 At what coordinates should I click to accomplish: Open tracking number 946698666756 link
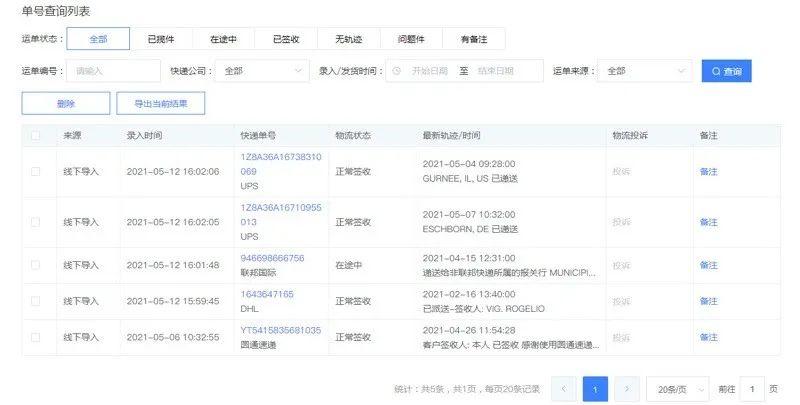272,258
